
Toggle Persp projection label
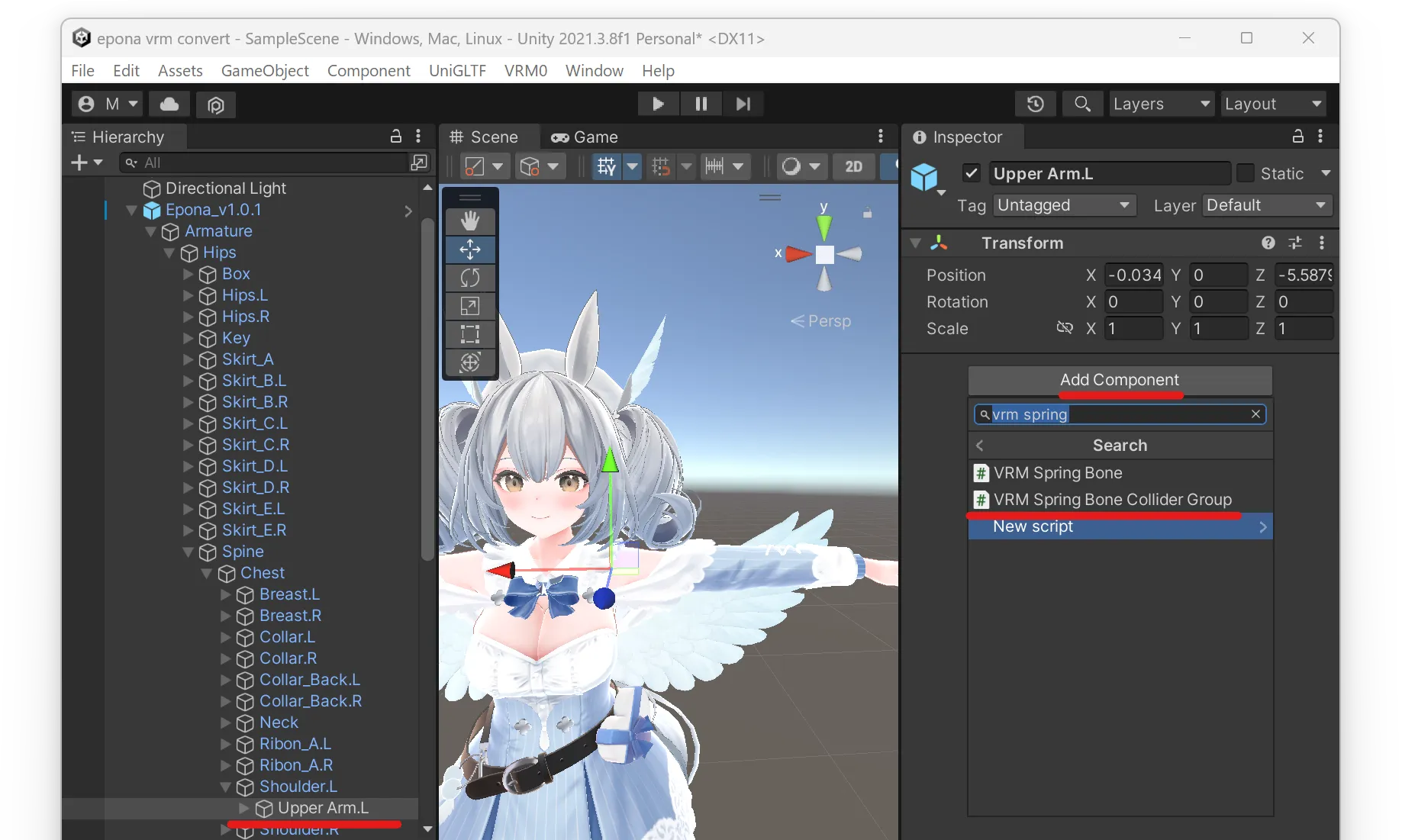point(821,321)
